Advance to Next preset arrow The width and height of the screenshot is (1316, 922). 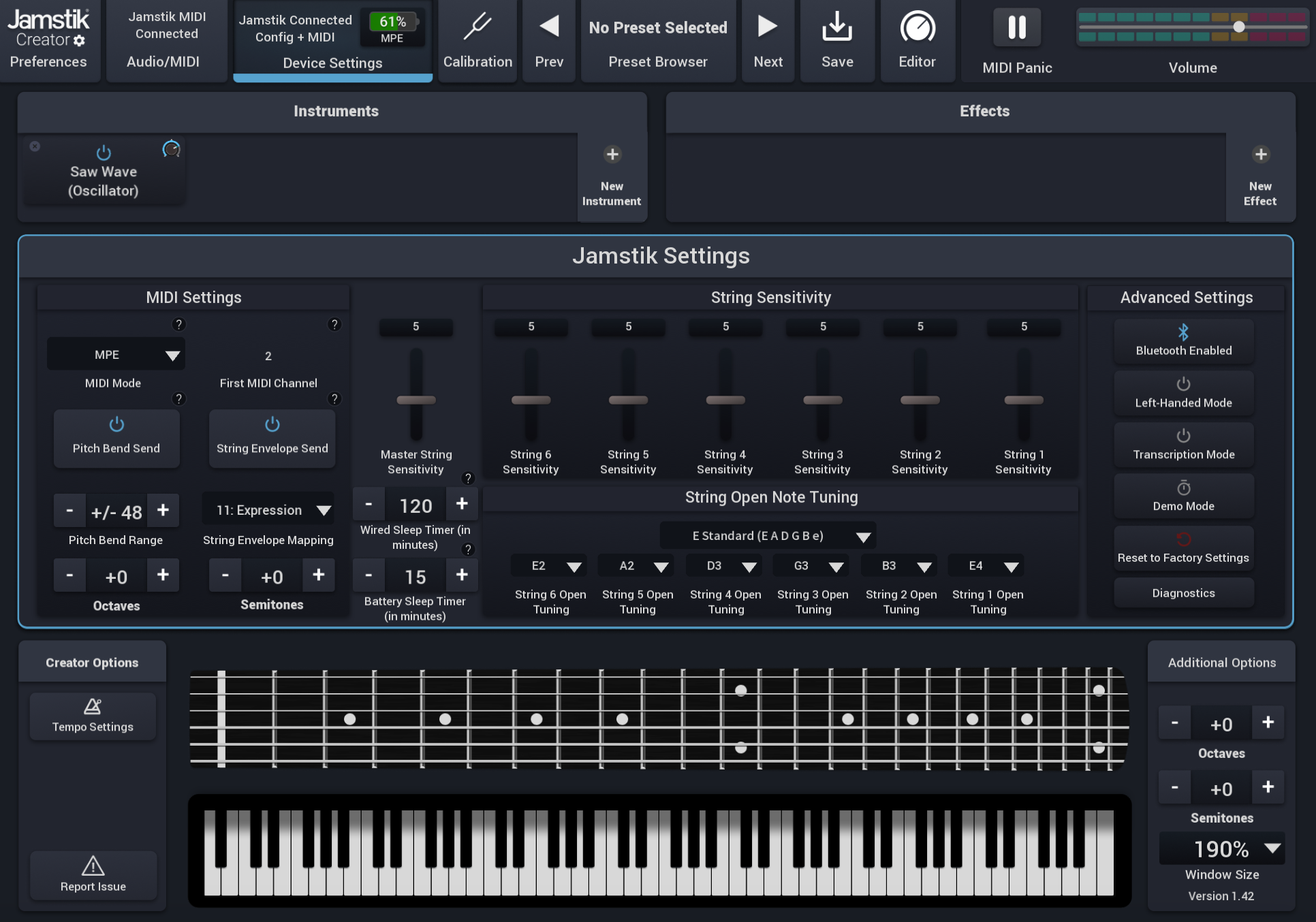tap(768, 27)
